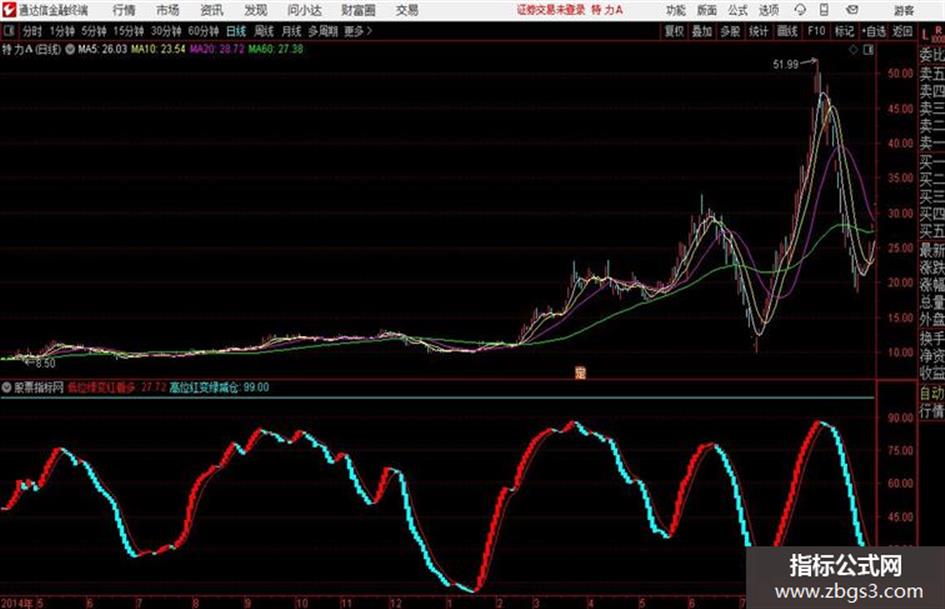
Task: Click the 50.00 price axis label
Action: tap(900, 74)
